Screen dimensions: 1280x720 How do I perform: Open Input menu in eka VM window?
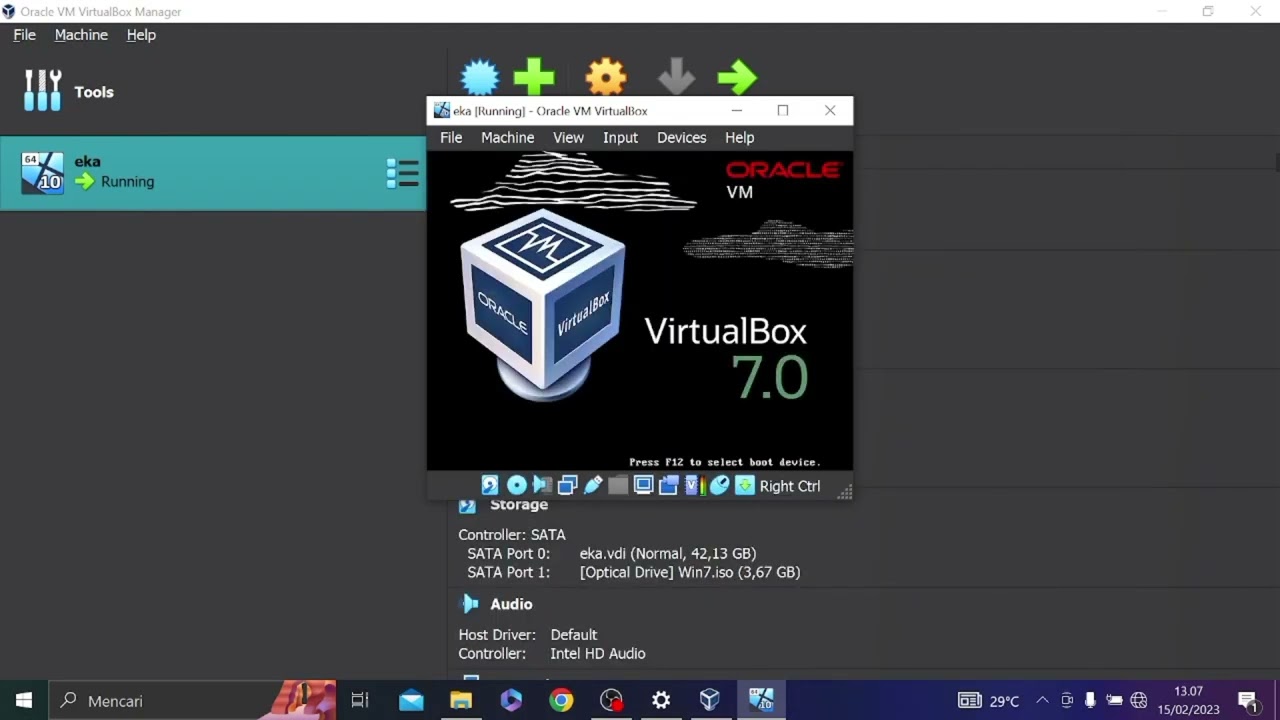click(x=620, y=138)
